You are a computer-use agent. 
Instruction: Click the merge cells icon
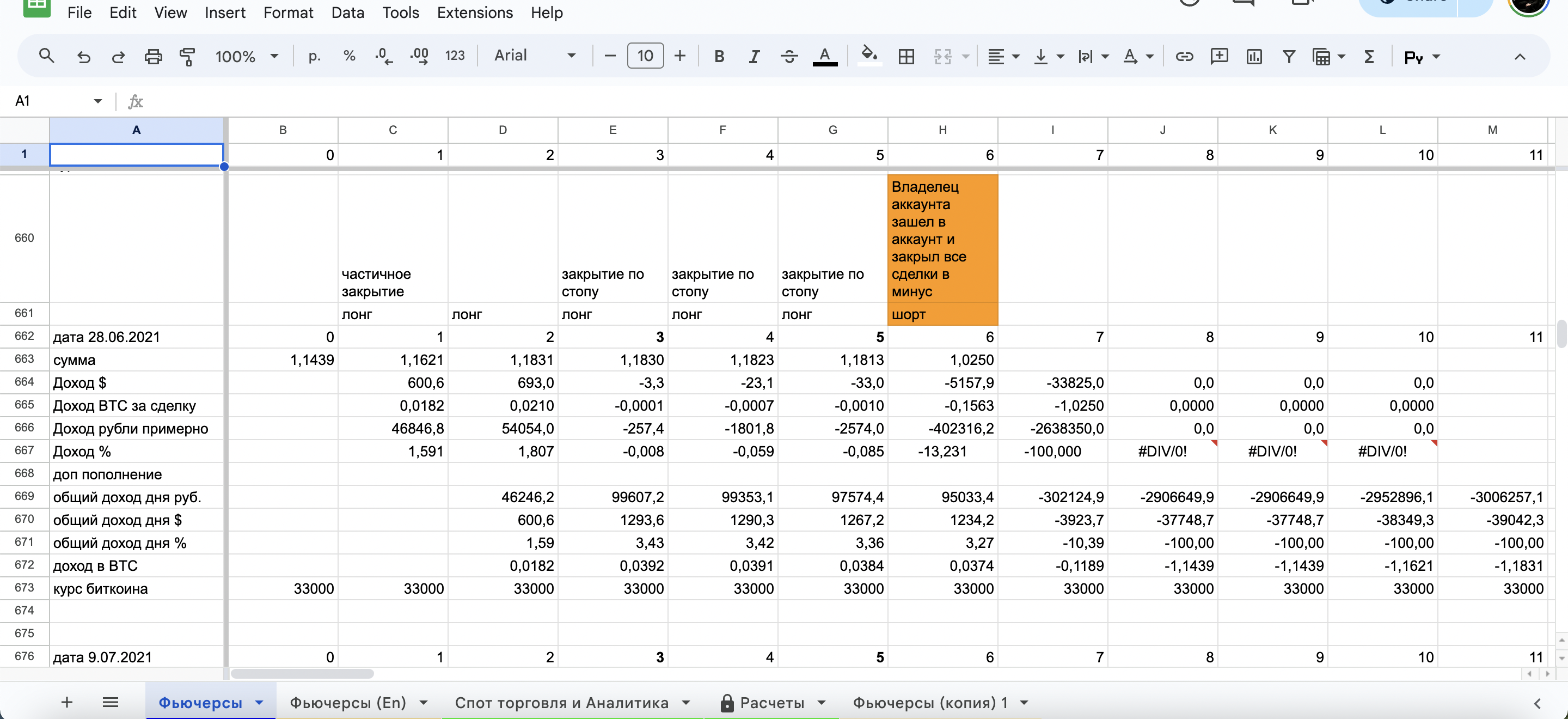[x=942, y=56]
